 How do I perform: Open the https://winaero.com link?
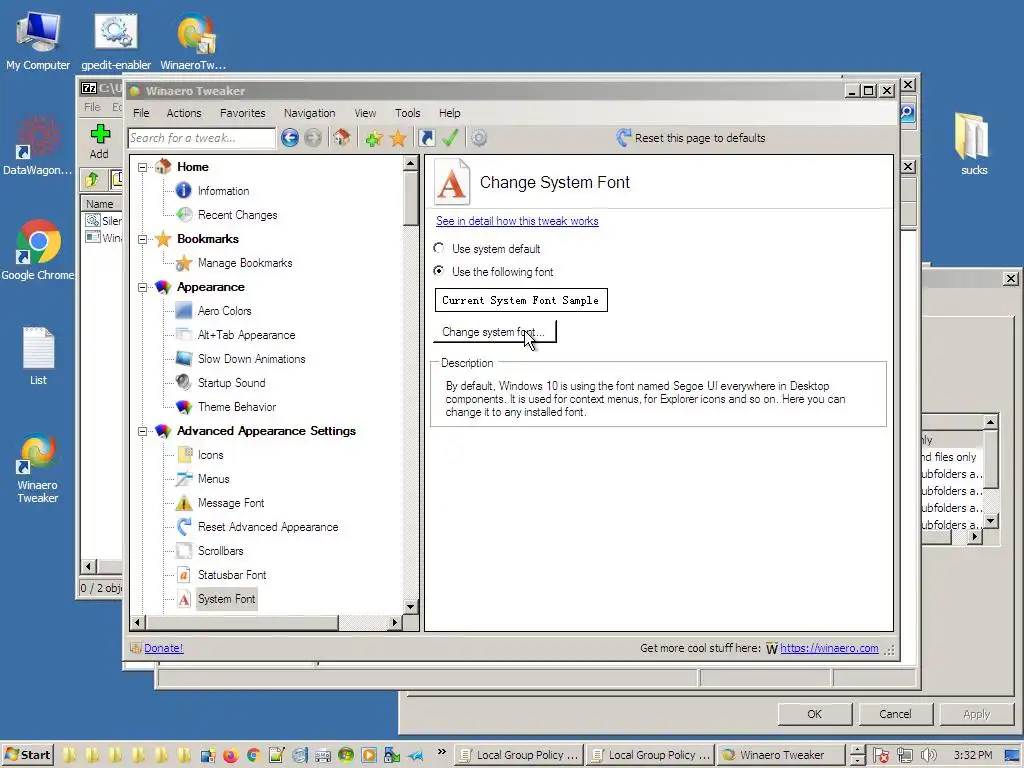point(829,648)
